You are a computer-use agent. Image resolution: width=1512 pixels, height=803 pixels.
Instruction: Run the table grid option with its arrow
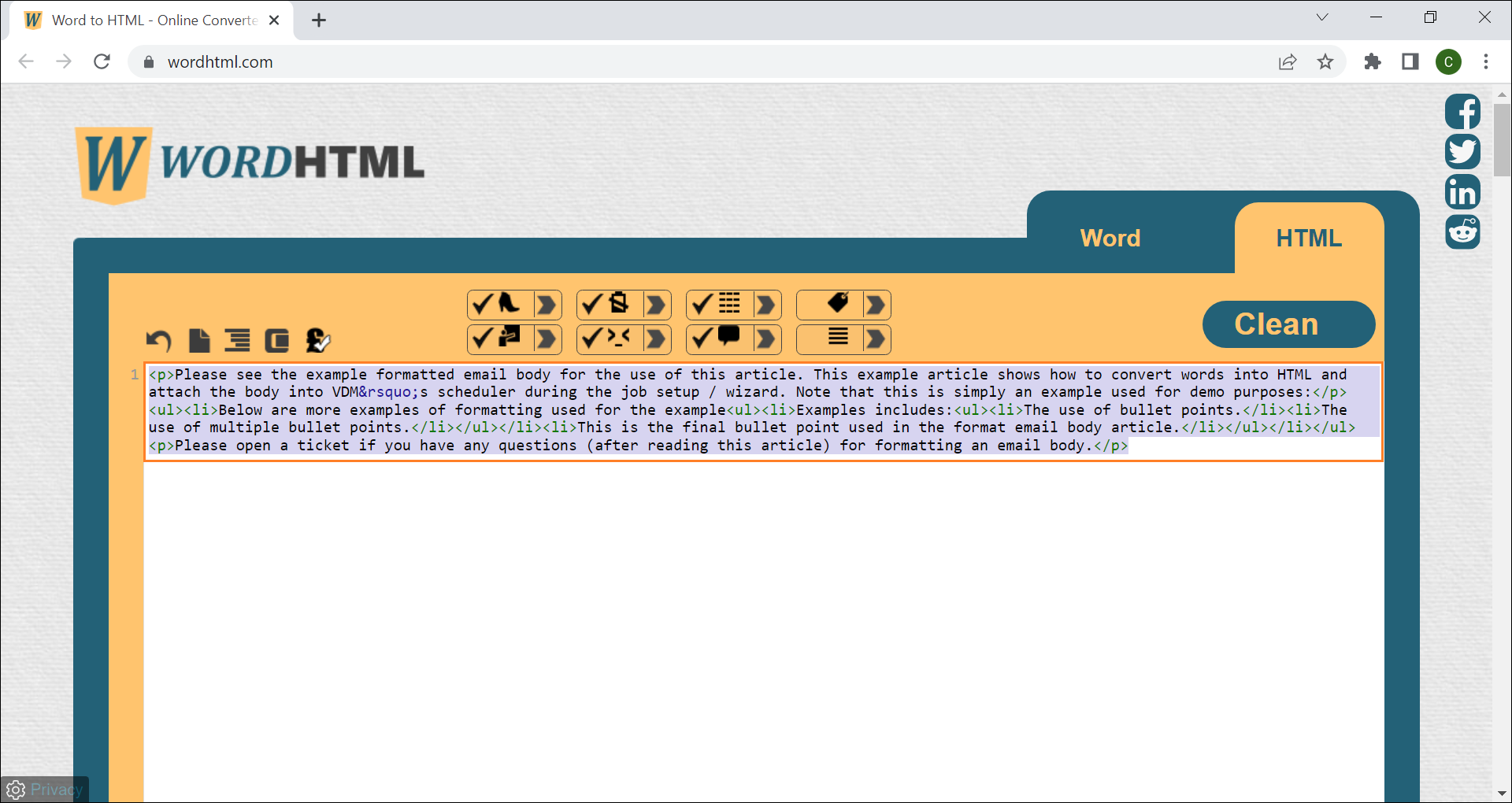point(765,305)
